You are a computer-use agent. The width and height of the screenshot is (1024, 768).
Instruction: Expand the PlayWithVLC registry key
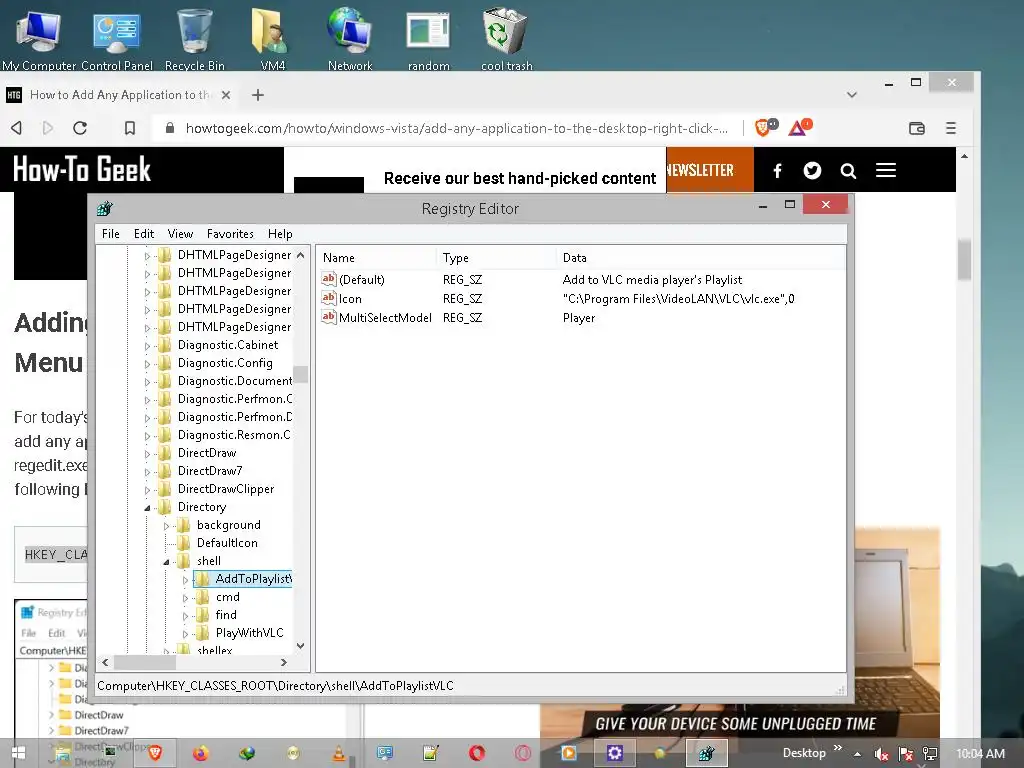pyautogui.click(x=185, y=633)
